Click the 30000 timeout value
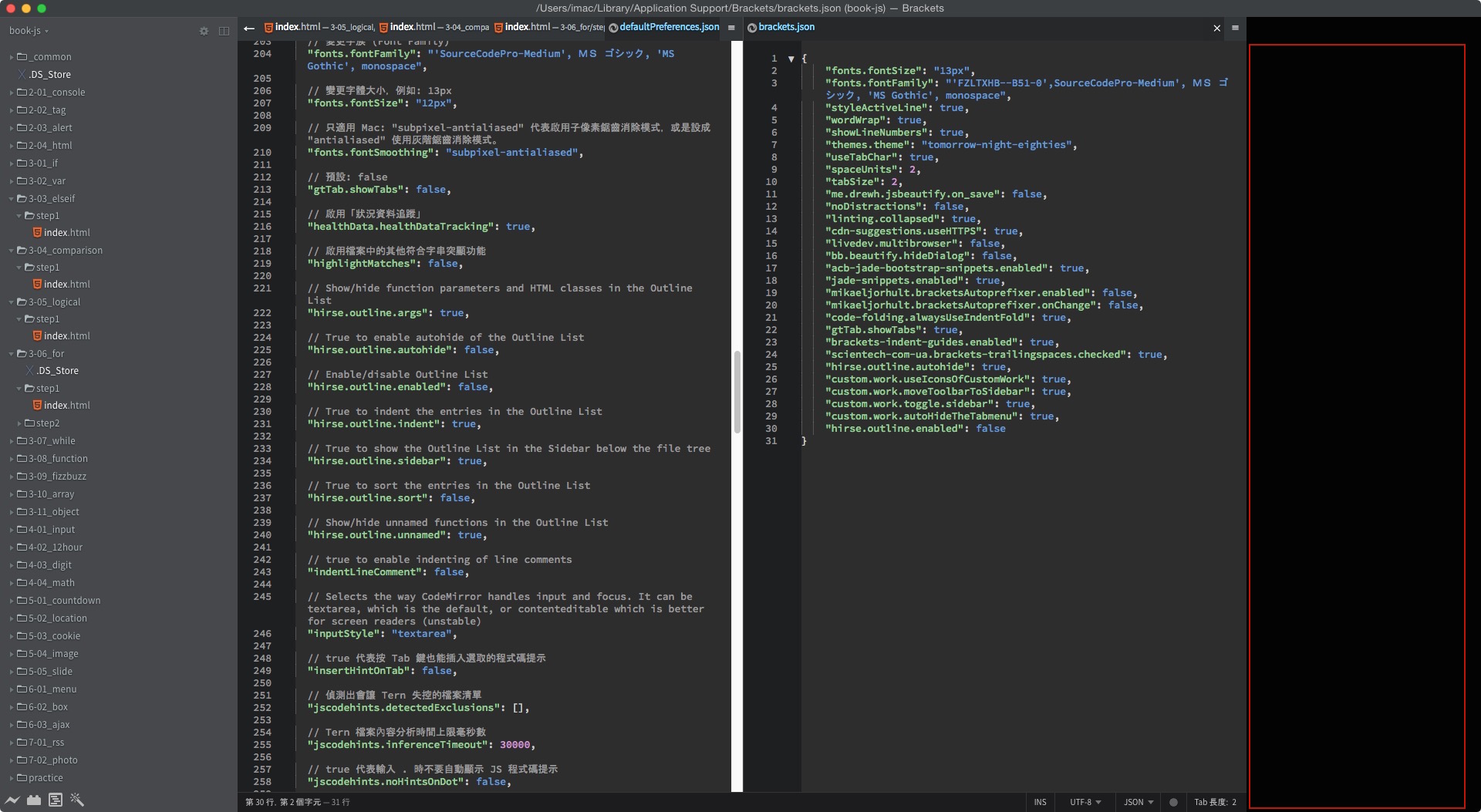Screen dimensions: 1481x812 tap(514, 745)
